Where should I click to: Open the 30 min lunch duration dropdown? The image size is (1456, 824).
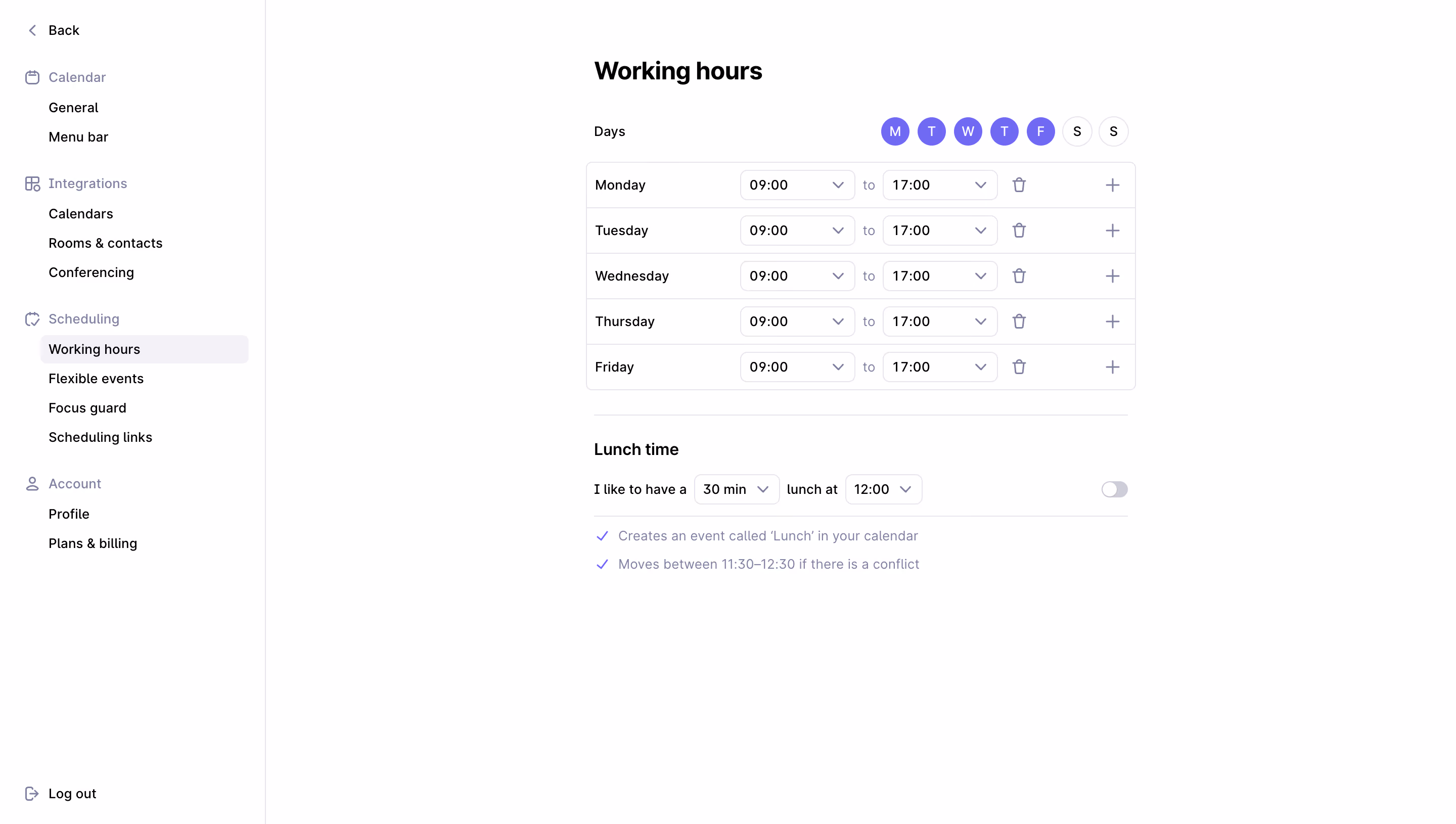[736, 489]
